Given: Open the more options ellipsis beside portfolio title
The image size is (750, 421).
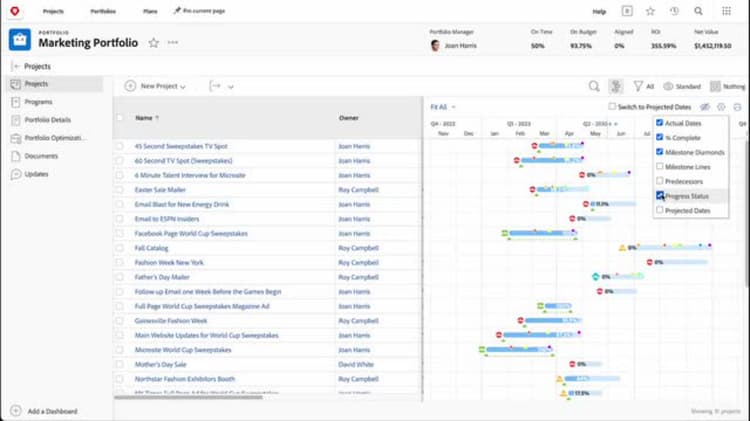Looking at the screenshot, I should click(x=173, y=43).
